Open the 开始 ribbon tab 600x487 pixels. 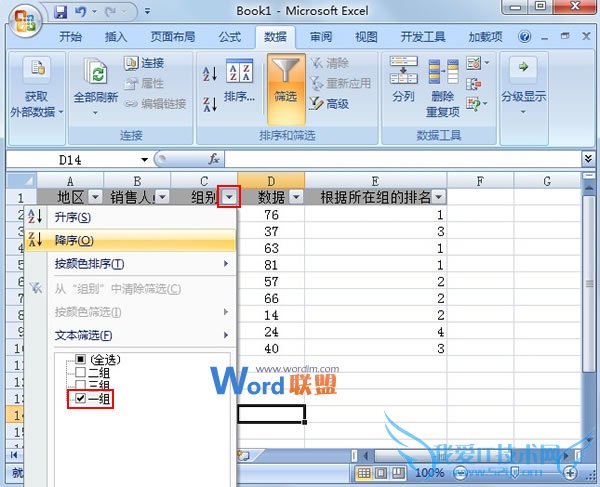(x=71, y=37)
